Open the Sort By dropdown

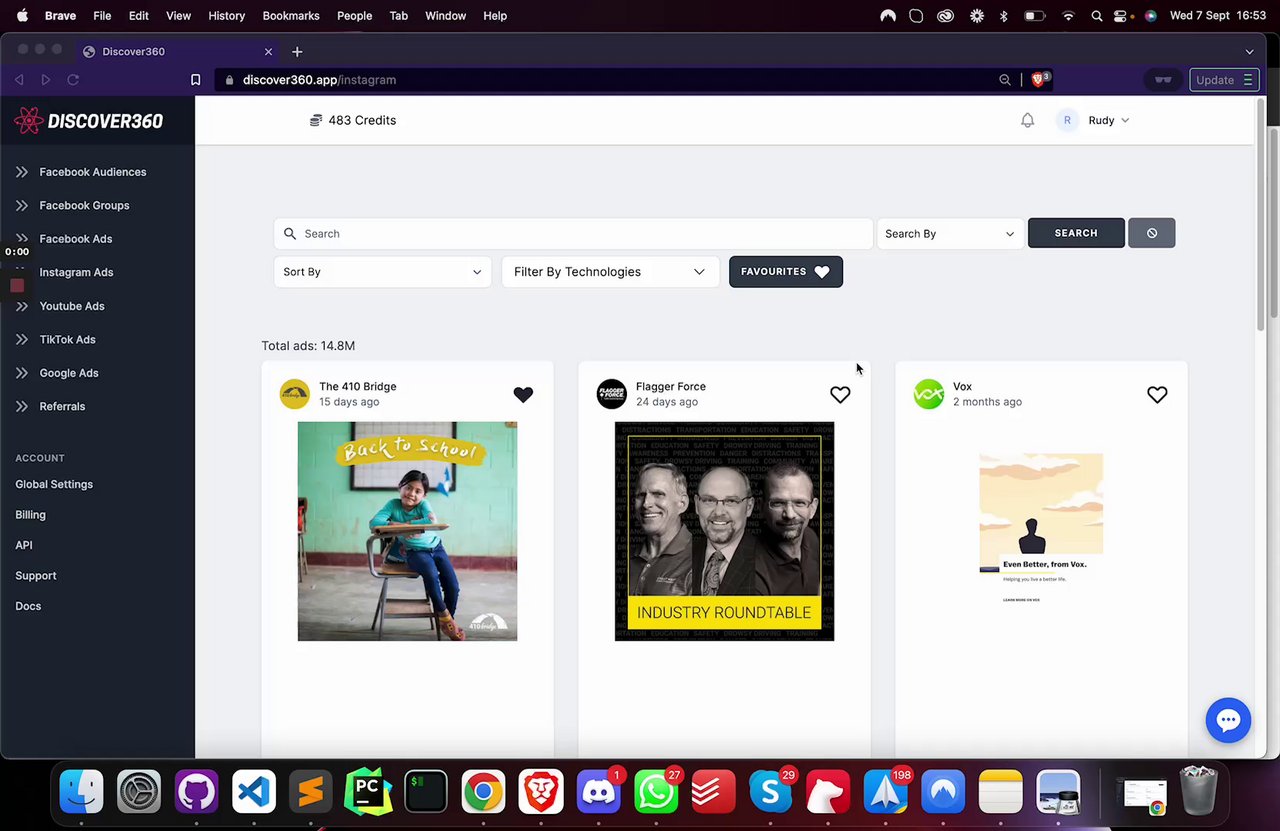click(x=382, y=272)
